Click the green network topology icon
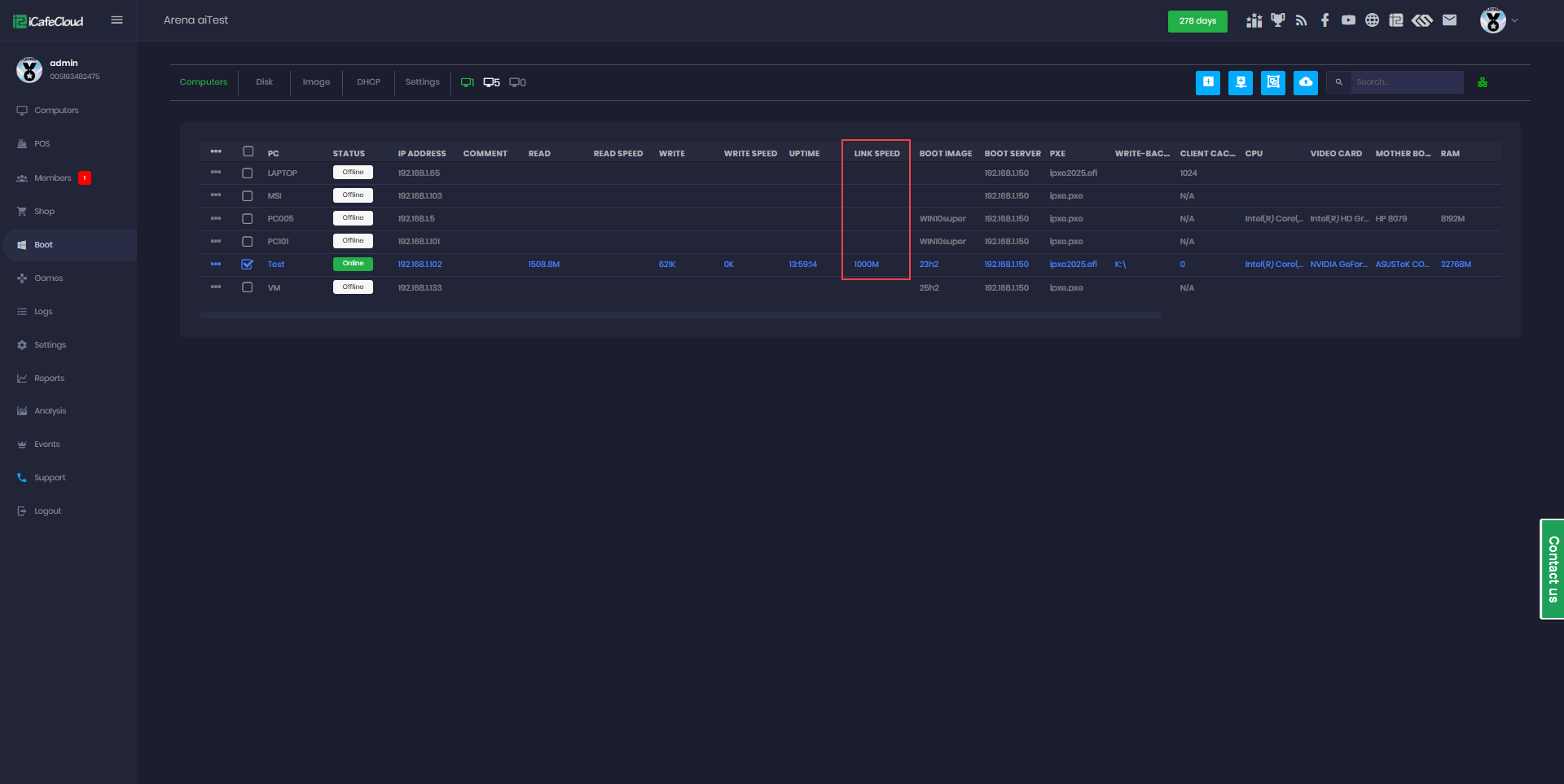This screenshot has width=1564, height=784. 1482,82
